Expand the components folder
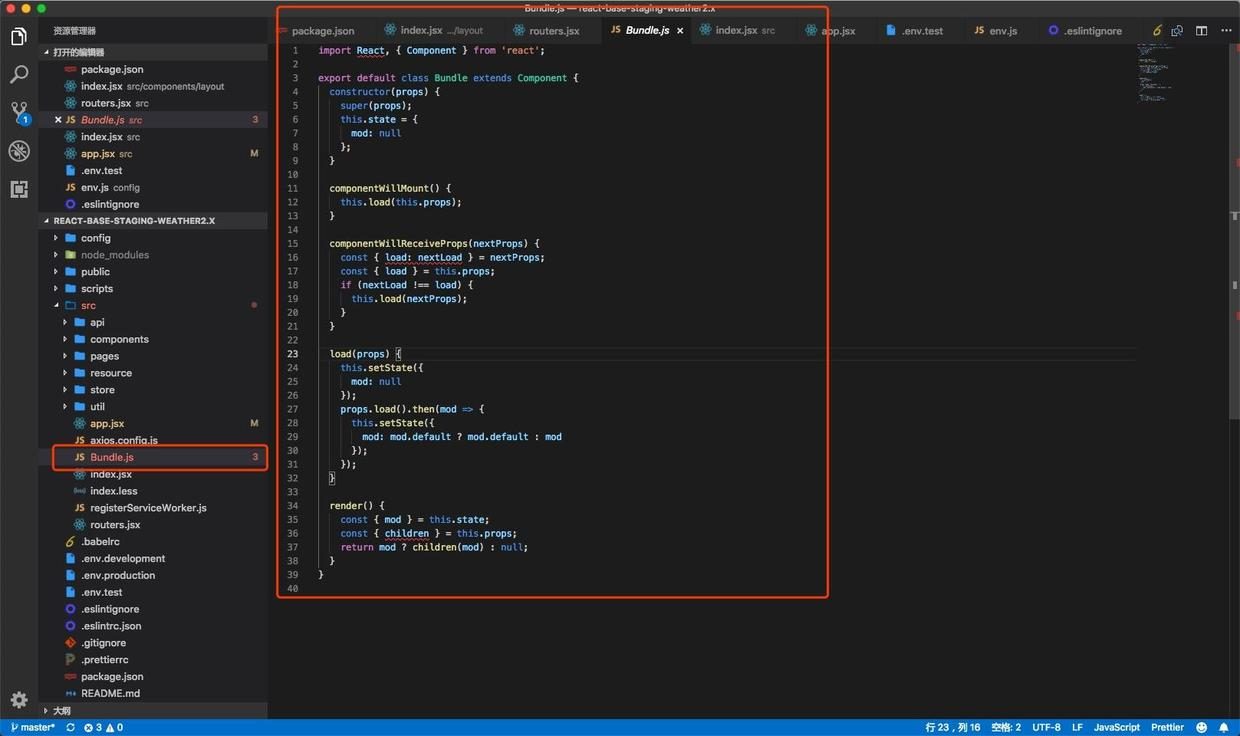The width and height of the screenshot is (1240, 736). click(x=118, y=339)
